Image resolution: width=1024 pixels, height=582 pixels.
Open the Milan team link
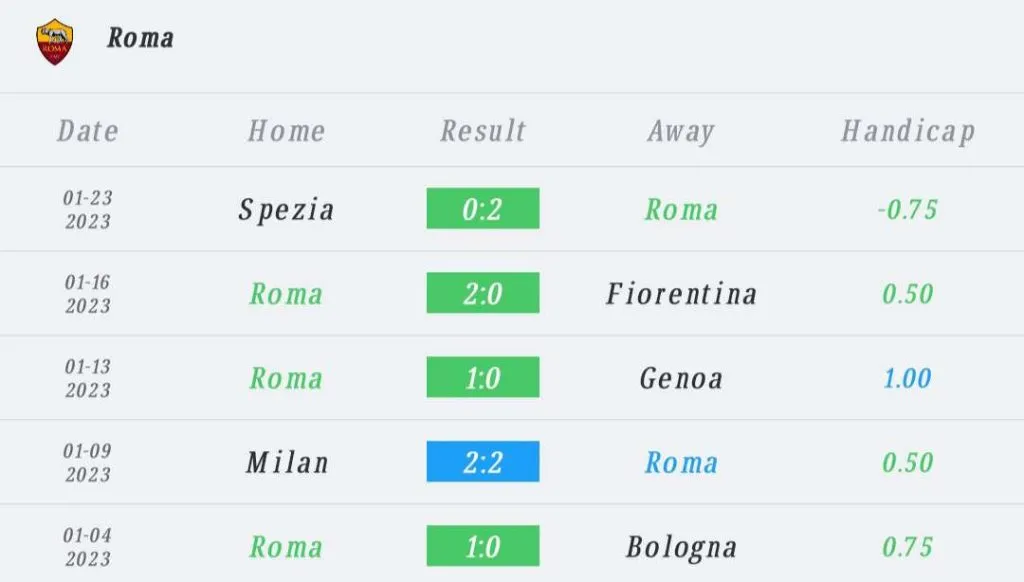[286, 462]
